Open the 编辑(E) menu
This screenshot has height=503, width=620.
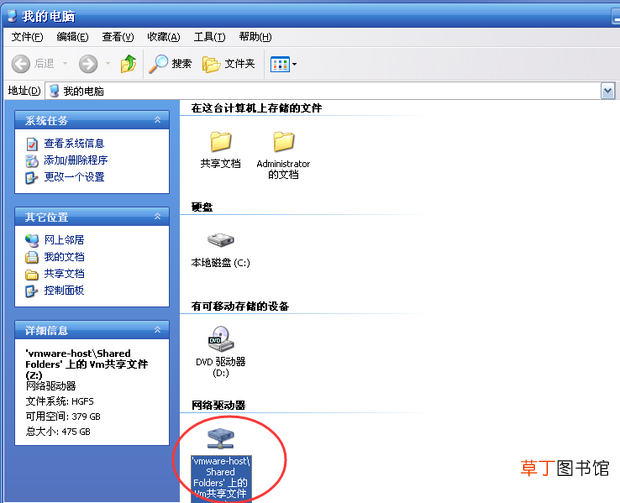tap(72, 37)
